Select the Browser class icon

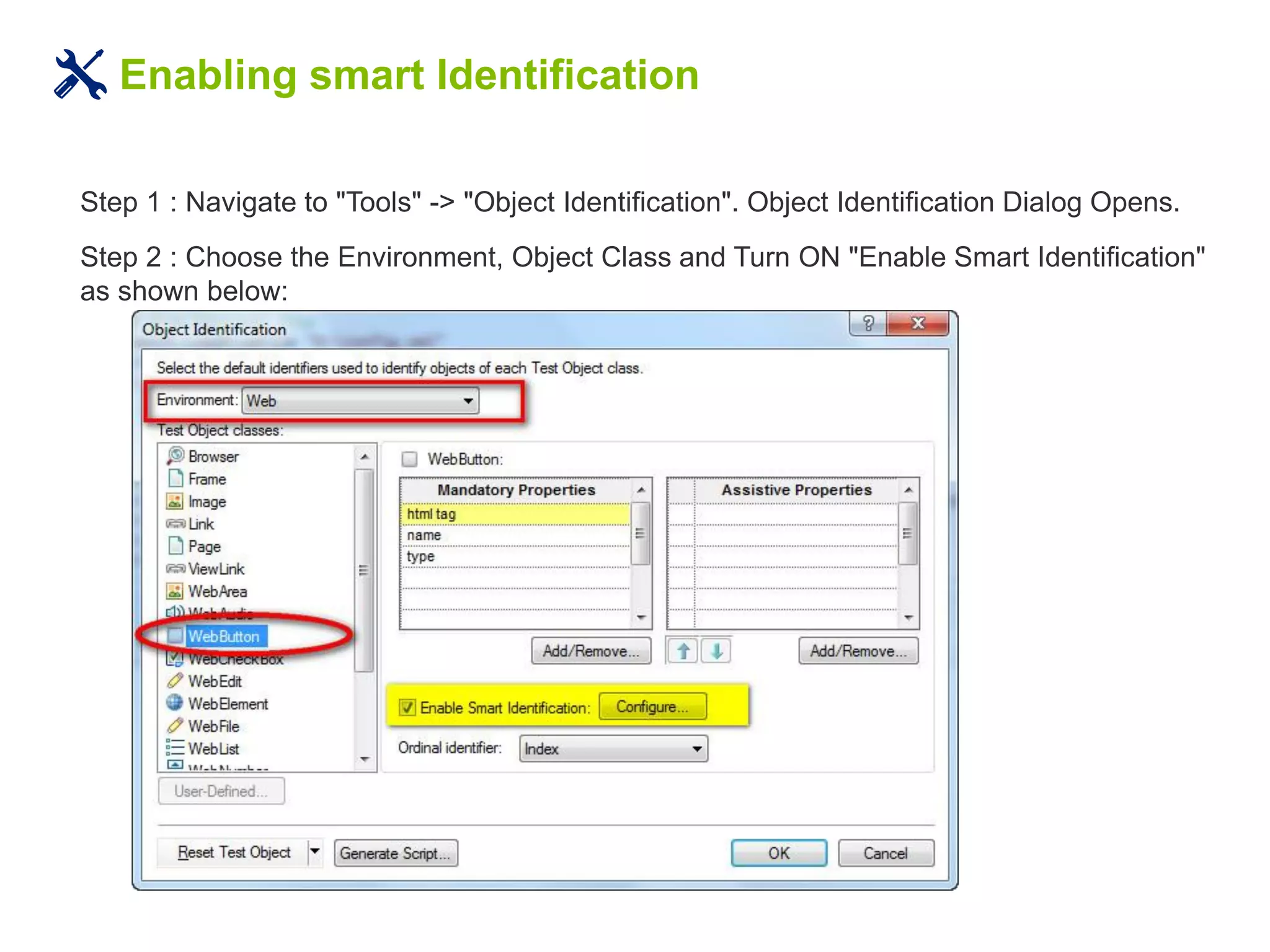[176, 456]
